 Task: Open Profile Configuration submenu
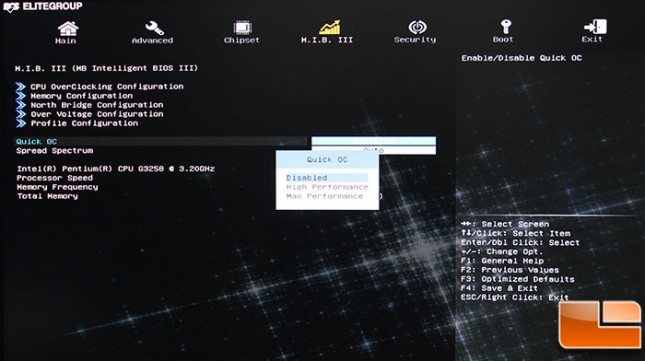pyautogui.click(x=84, y=123)
